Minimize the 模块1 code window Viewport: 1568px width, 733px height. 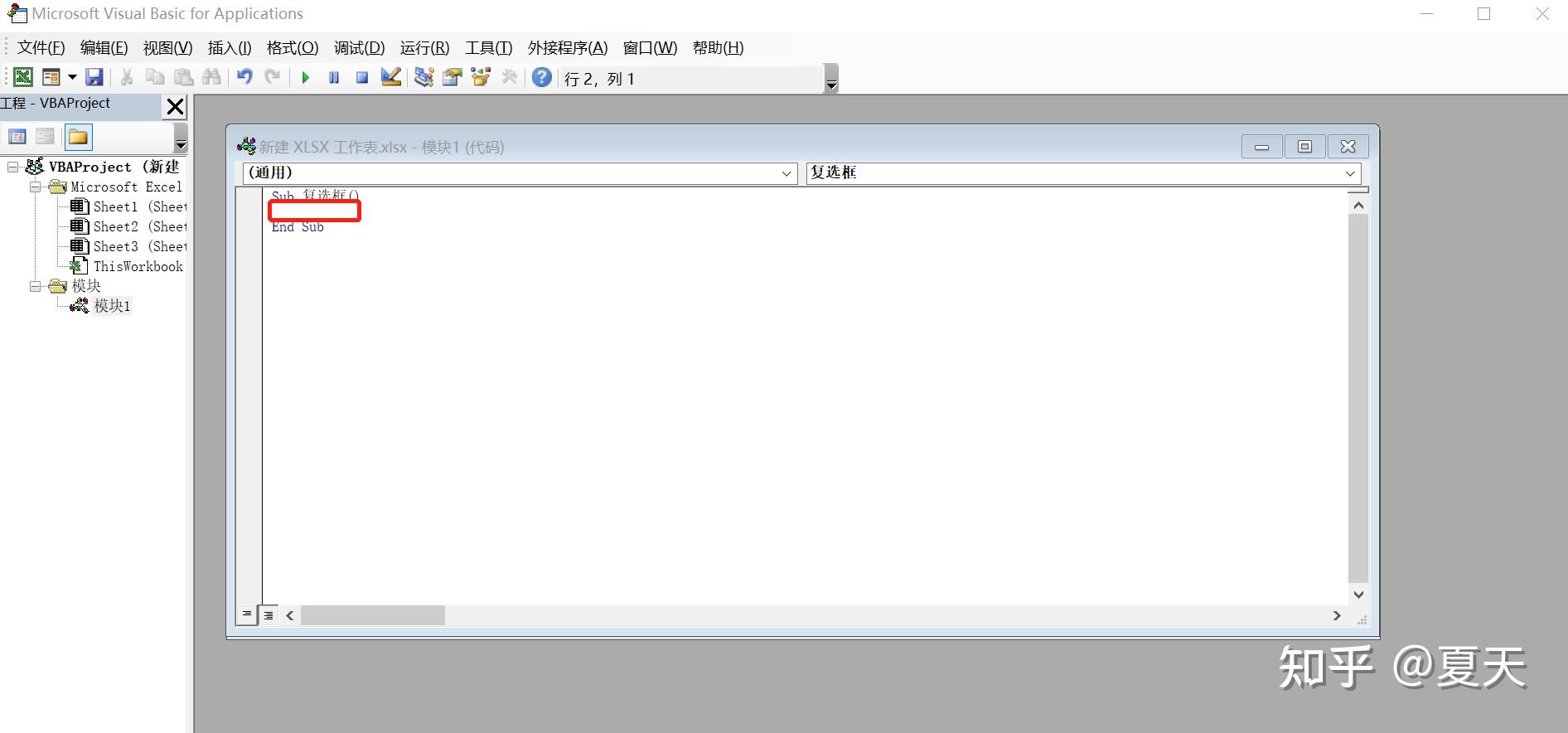1262,147
